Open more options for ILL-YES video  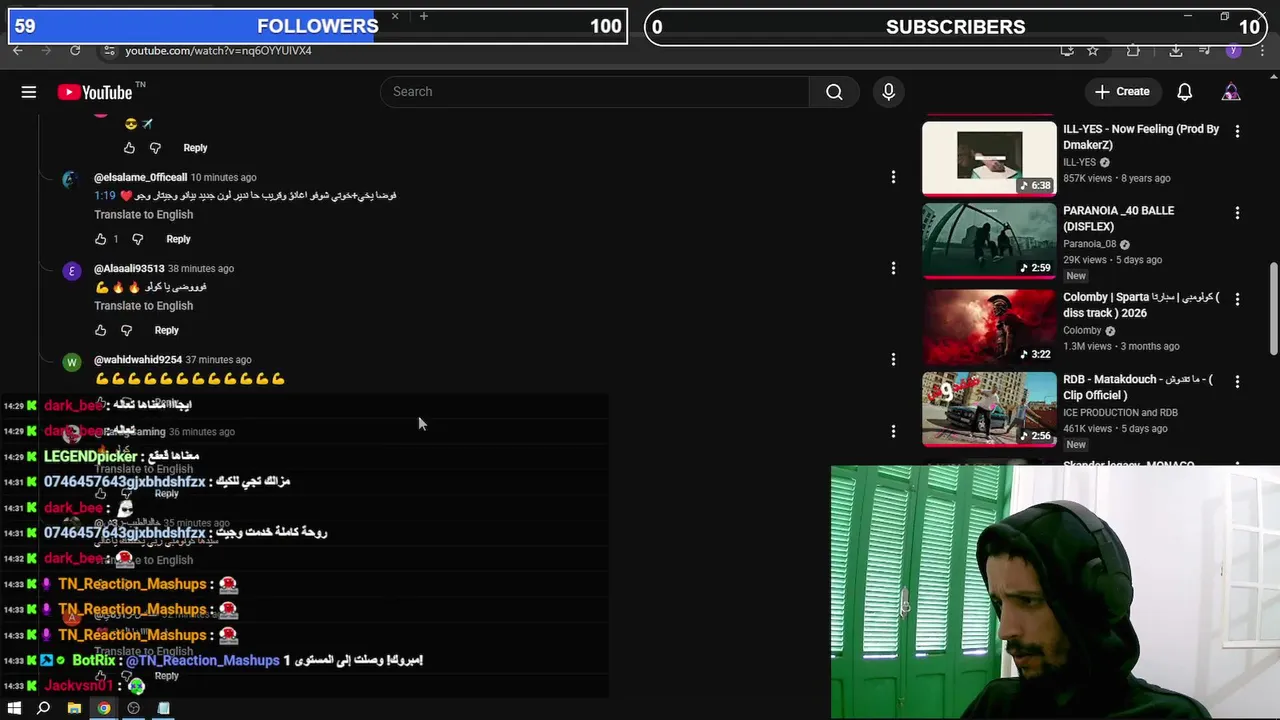point(1237,131)
